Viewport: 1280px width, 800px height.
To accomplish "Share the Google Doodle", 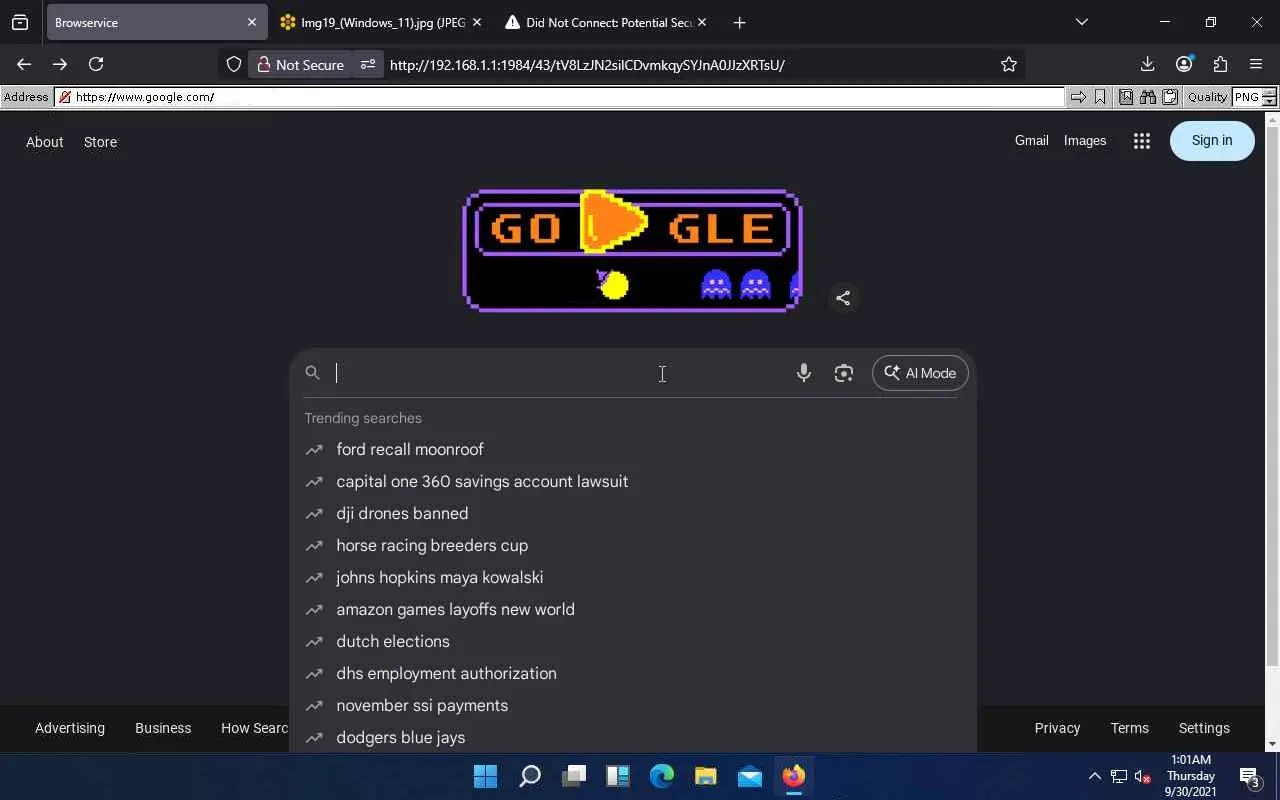I will (x=843, y=298).
